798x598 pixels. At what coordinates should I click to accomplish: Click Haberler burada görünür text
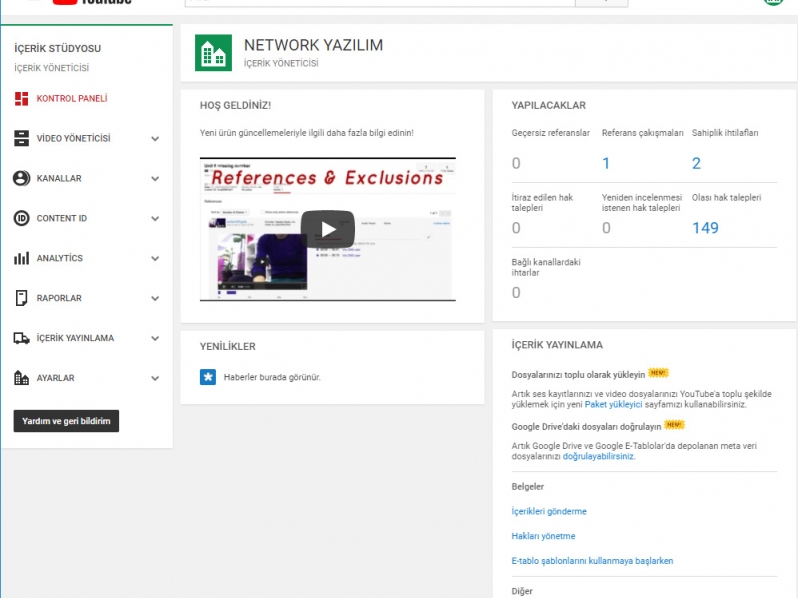[x=272, y=377]
